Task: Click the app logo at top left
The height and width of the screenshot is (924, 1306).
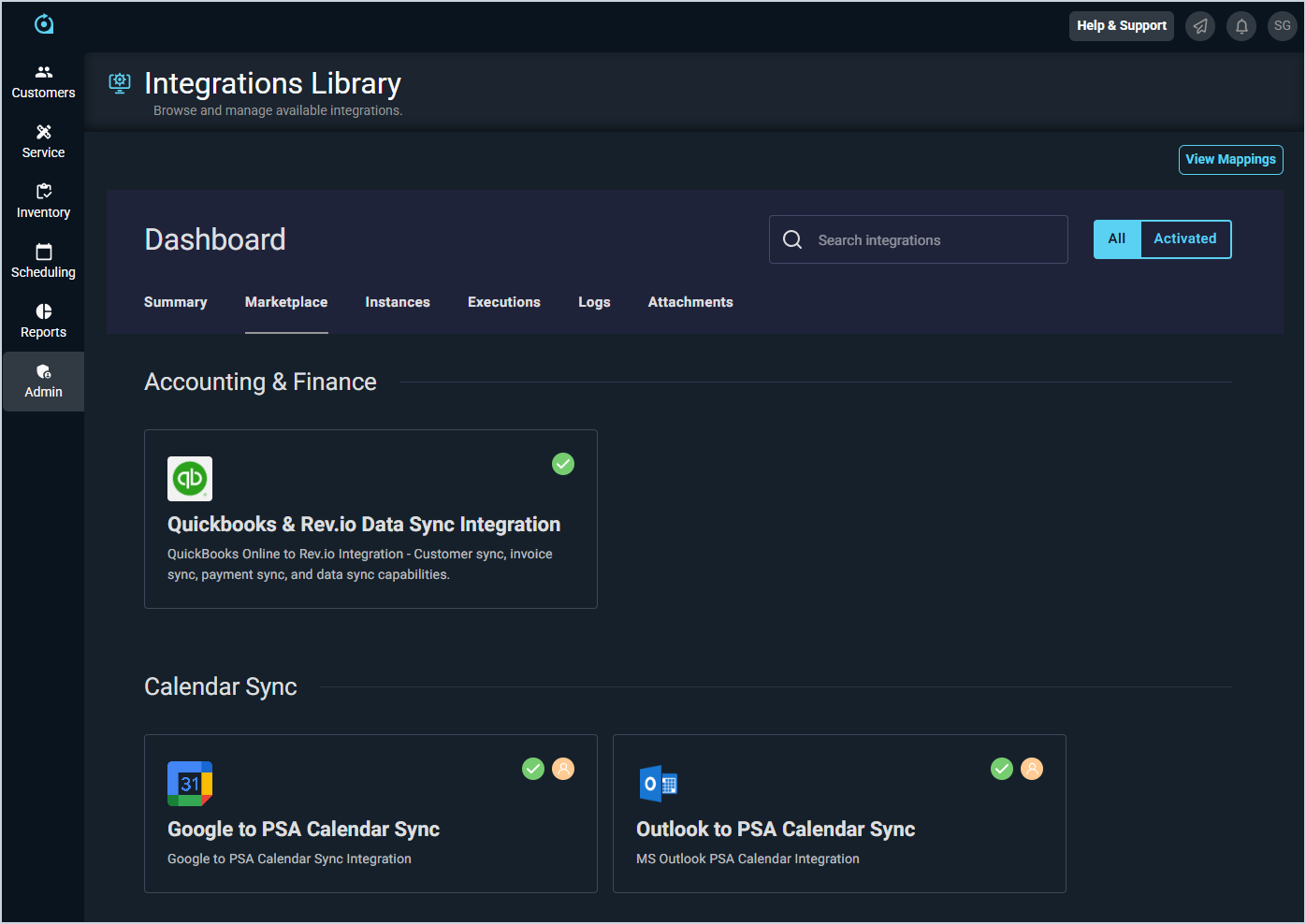Action: 44,24
